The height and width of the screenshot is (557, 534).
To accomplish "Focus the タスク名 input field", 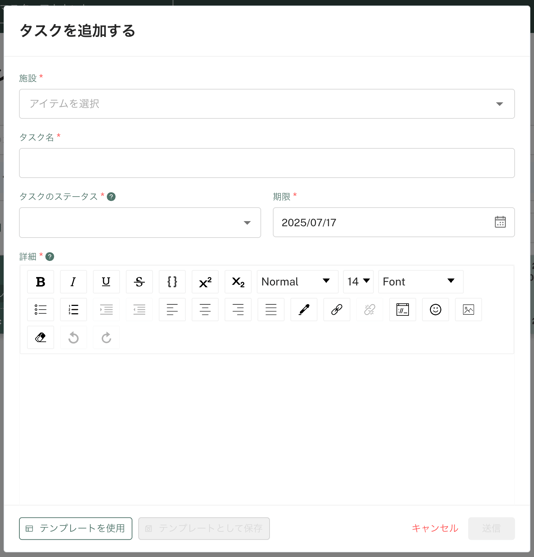I will tap(267, 163).
